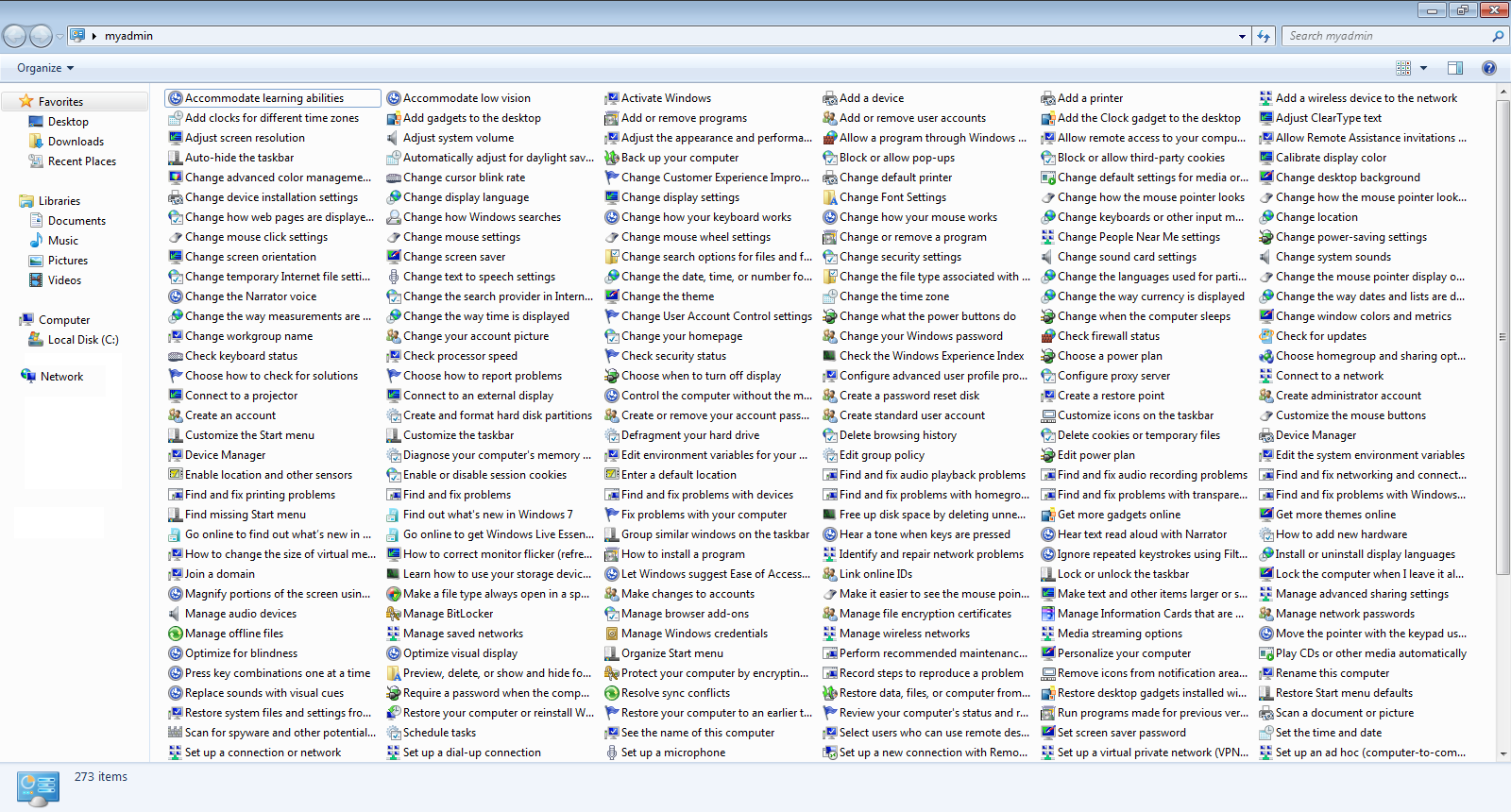Click the vertical scrollbar down arrow
Image resolution: width=1511 pixels, height=812 pixels.
click(x=1503, y=753)
